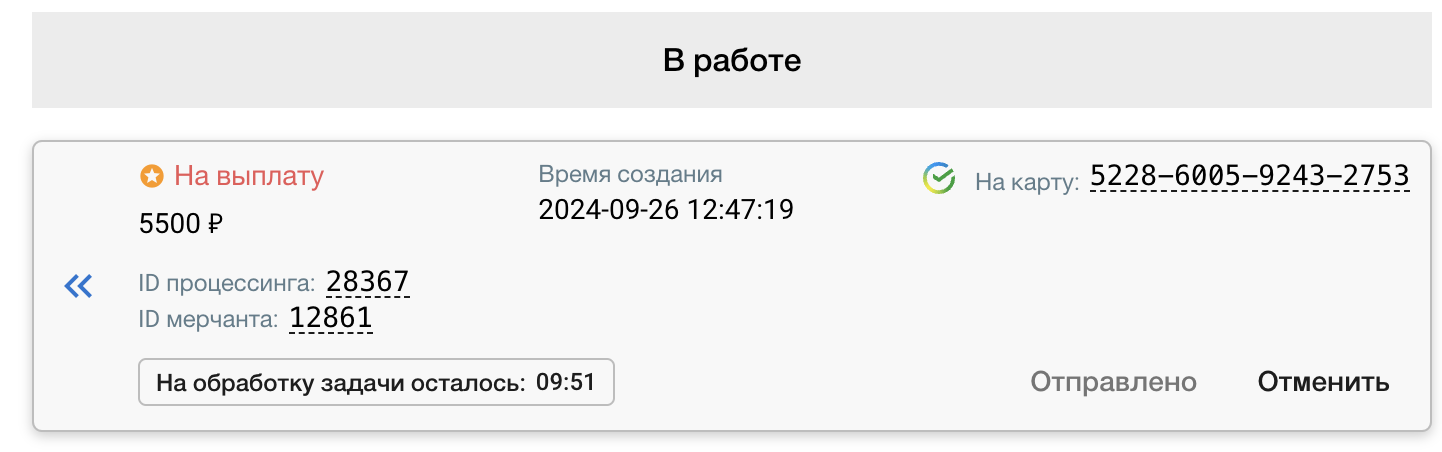Click the "На карту" label
This screenshot has width=1442, height=452.
(x=1027, y=181)
